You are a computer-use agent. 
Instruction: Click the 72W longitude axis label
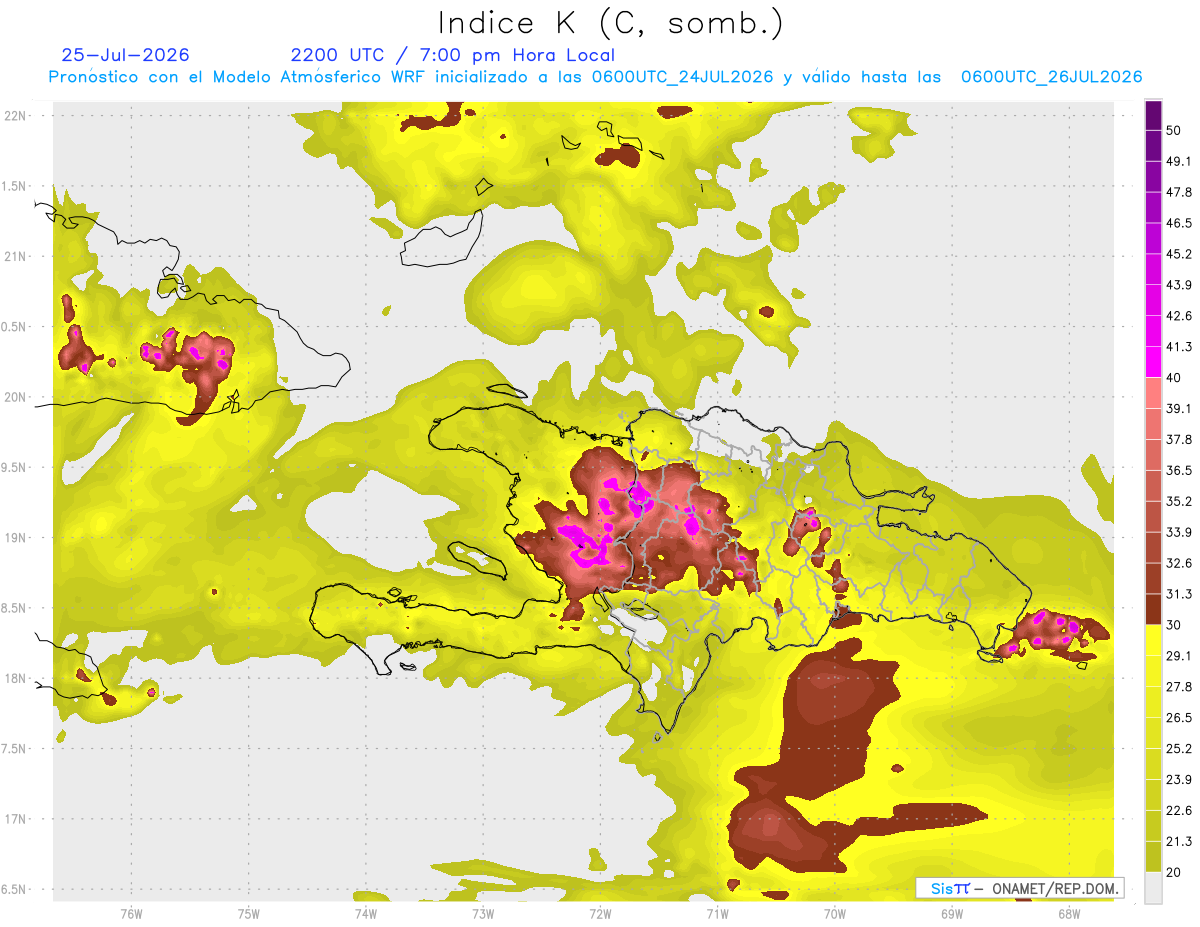coord(600,913)
